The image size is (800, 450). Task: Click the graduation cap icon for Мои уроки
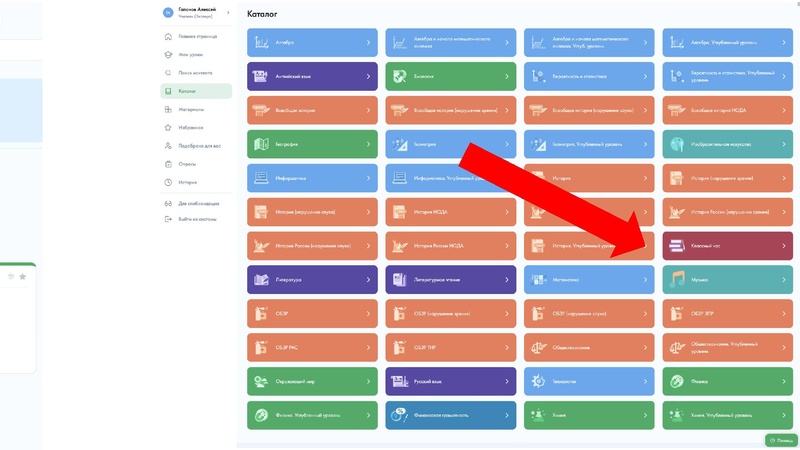(x=167, y=54)
